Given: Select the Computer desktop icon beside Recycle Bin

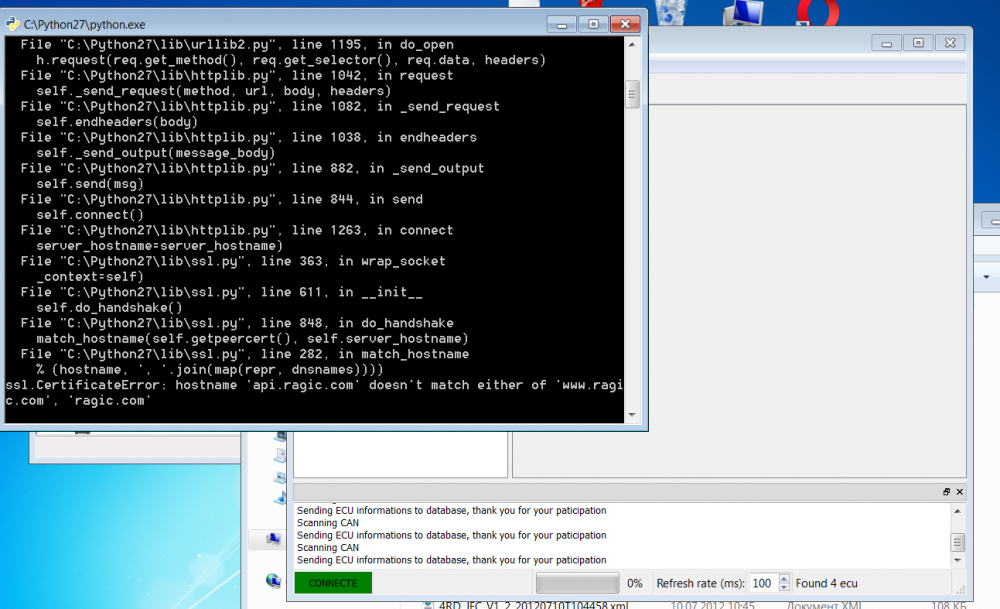Looking at the screenshot, I should [743, 12].
